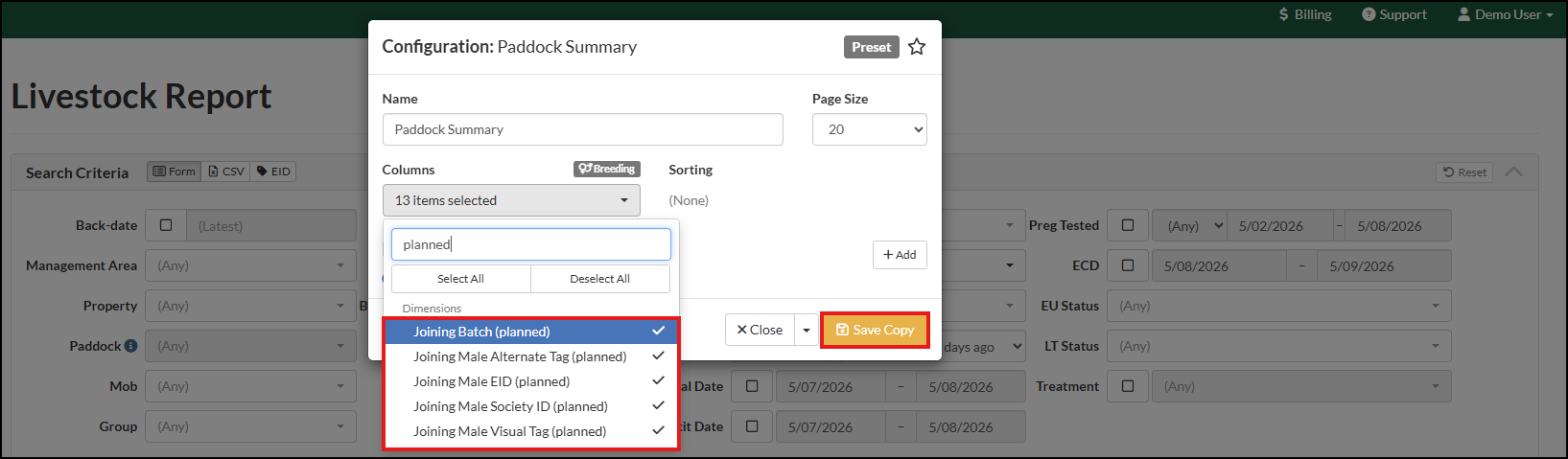This screenshot has width=1568, height=459.
Task: Click the Preset badge in the dialog header
Action: pyautogui.click(x=871, y=47)
